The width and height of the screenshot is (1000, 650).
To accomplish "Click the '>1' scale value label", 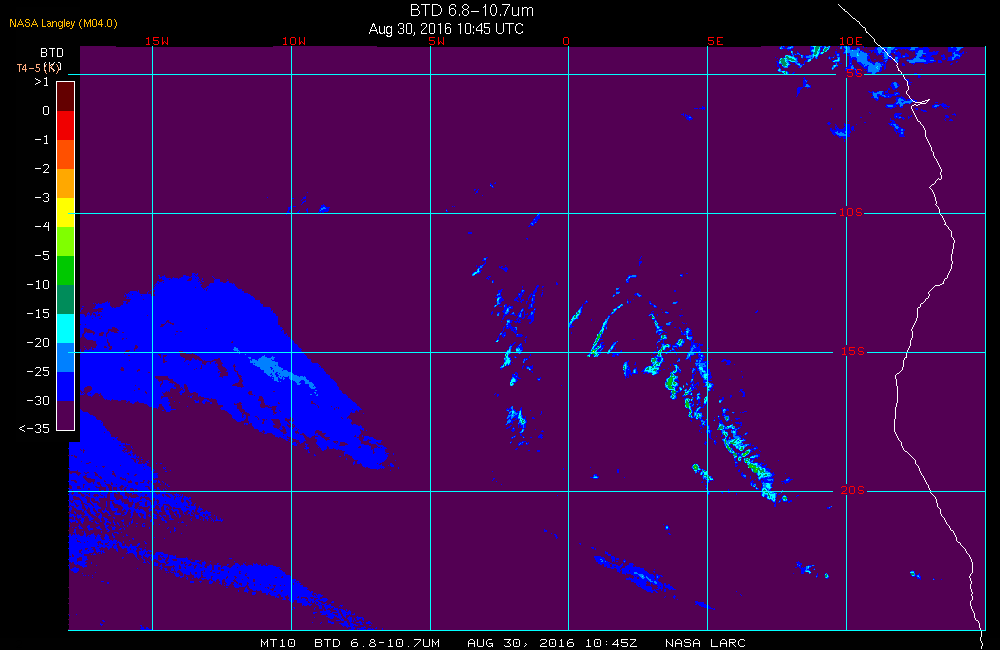I will [41, 82].
